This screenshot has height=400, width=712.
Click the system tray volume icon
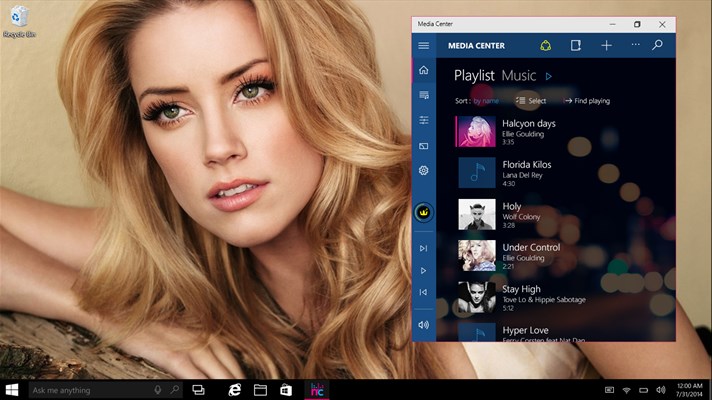(x=661, y=390)
